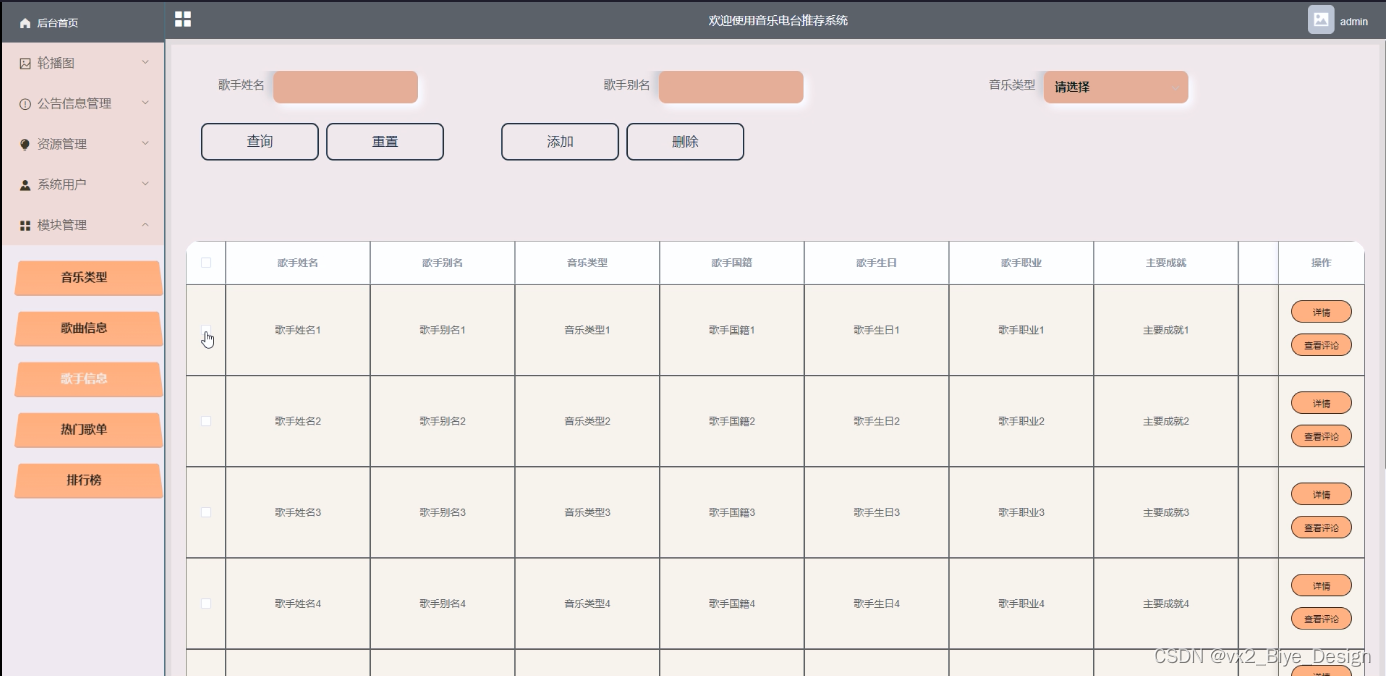The width and height of the screenshot is (1386, 676).
Task: Open 详情 for 歌手姓名3 row
Action: pyautogui.click(x=1321, y=494)
